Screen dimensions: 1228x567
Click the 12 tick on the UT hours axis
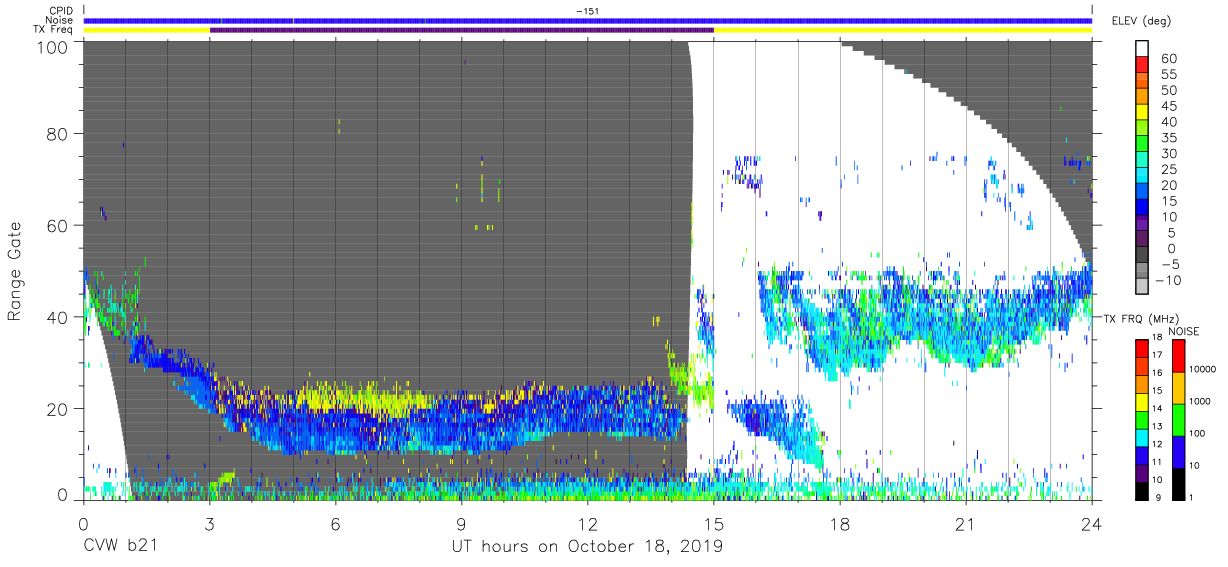point(588,523)
